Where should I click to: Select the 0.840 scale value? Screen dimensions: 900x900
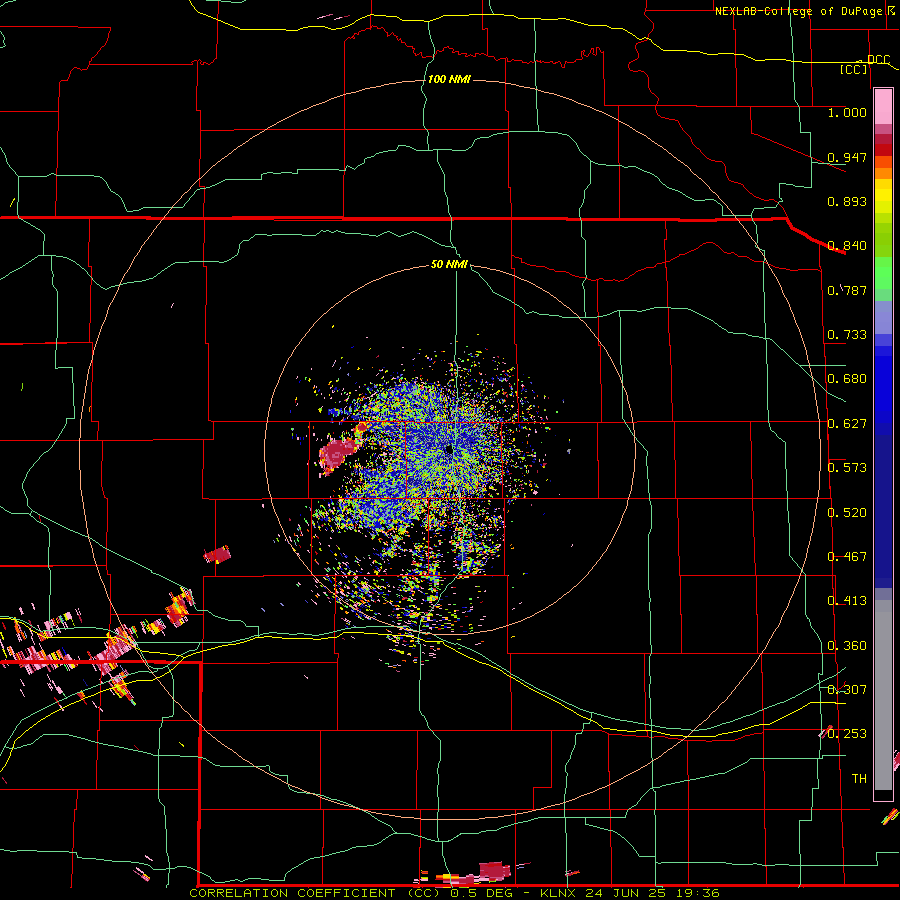(847, 245)
